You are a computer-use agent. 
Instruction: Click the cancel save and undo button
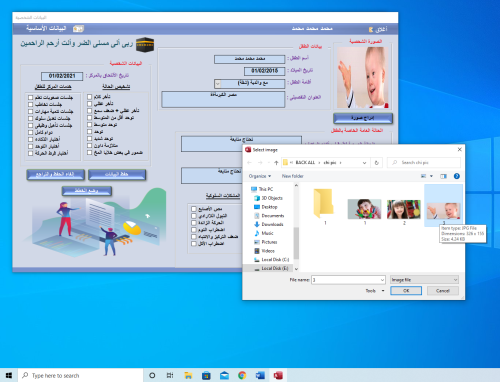(55, 174)
